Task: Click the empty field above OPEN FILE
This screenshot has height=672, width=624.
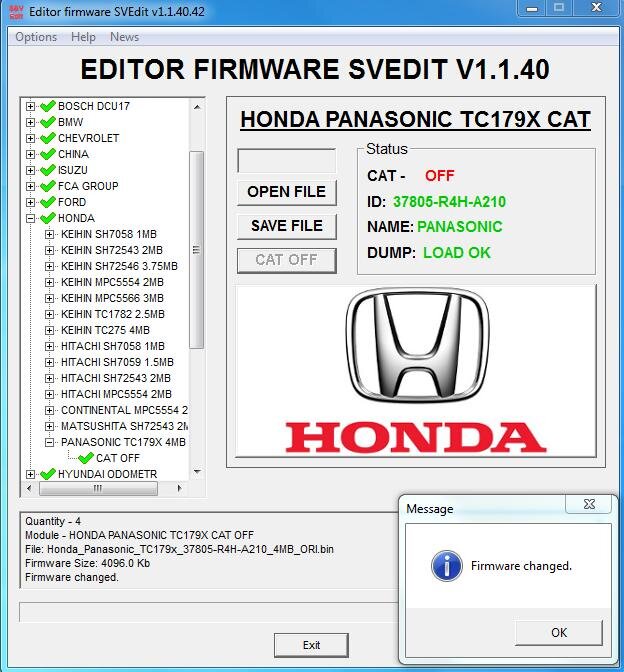Action: [x=287, y=161]
